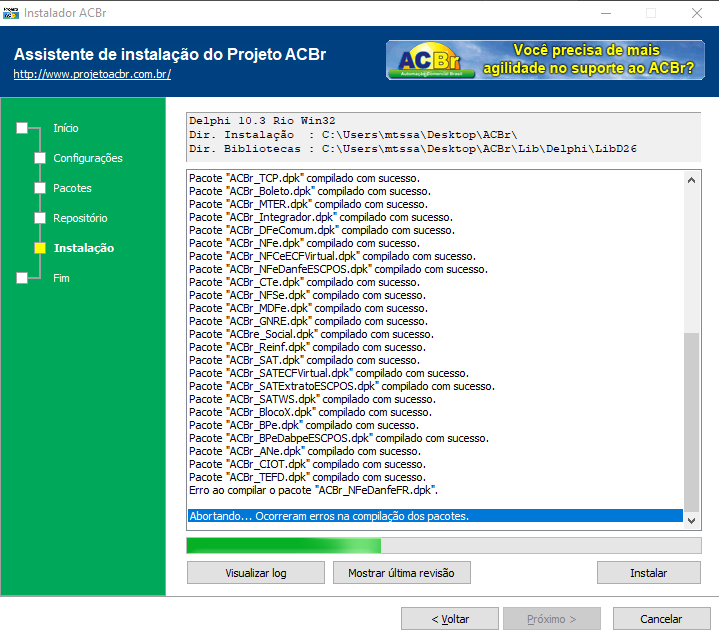Close the Instalador ACBr window
This screenshot has width=719, height=636.
tap(697, 13)
